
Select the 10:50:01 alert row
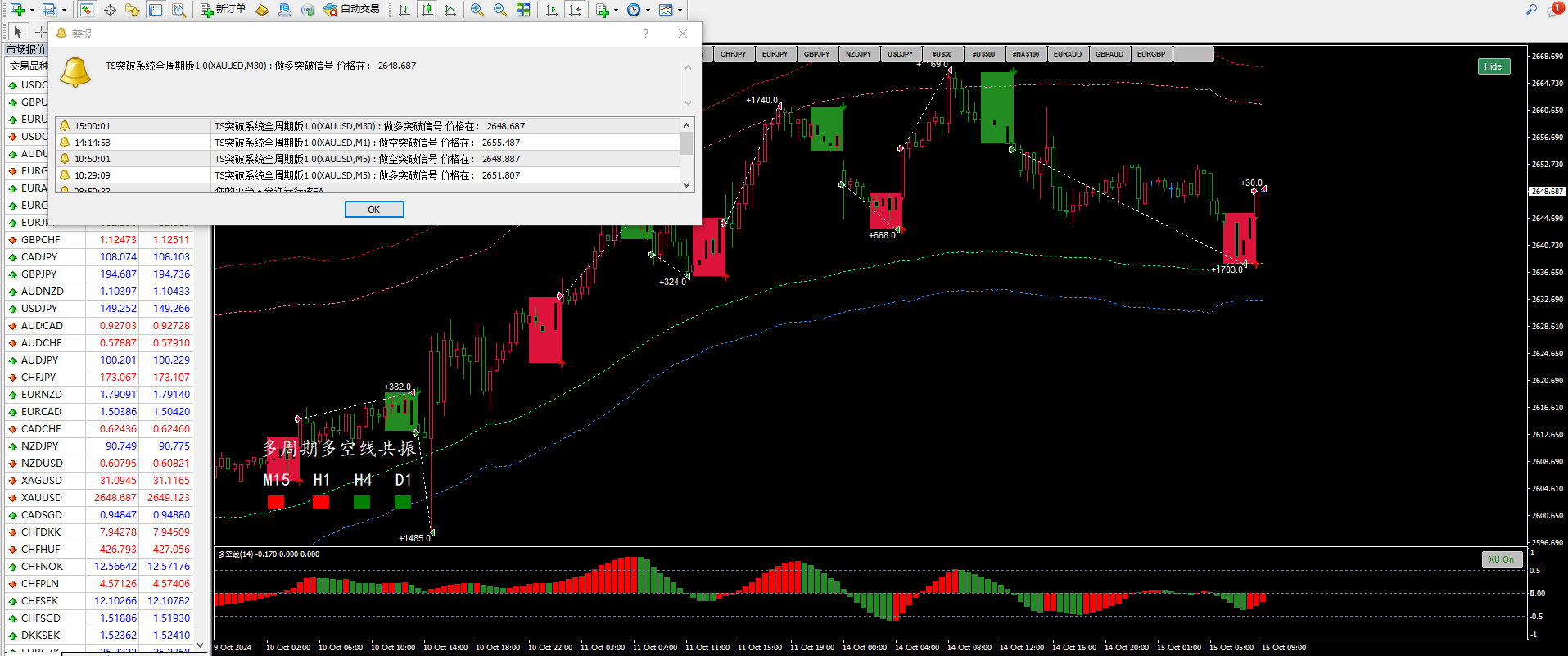[368, 159]
